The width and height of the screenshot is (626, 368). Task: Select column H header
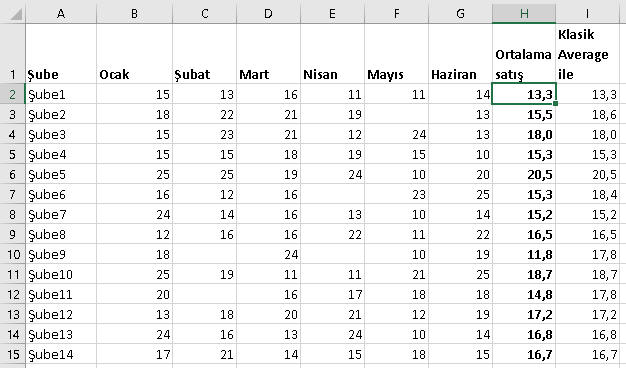[x=524, y=14]
